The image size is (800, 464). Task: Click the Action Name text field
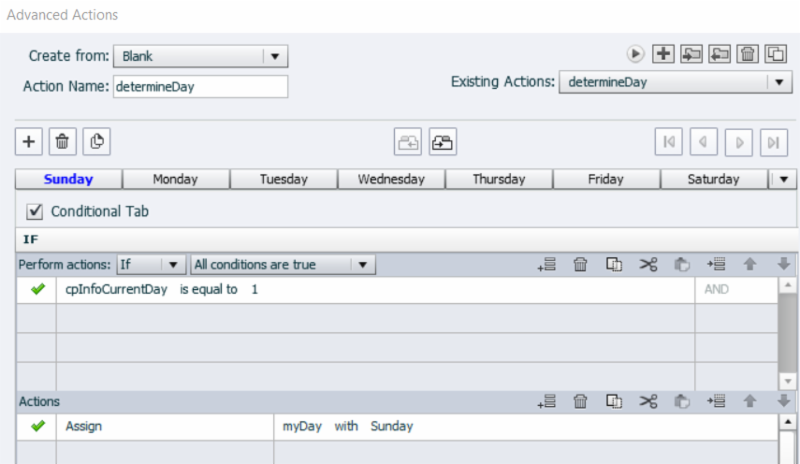(x=200, y=86)
